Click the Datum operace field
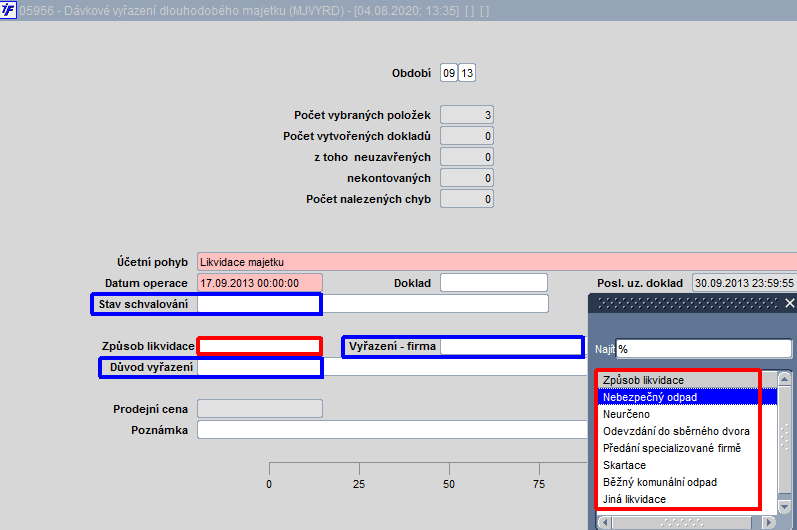 click(x=260, y=283)
